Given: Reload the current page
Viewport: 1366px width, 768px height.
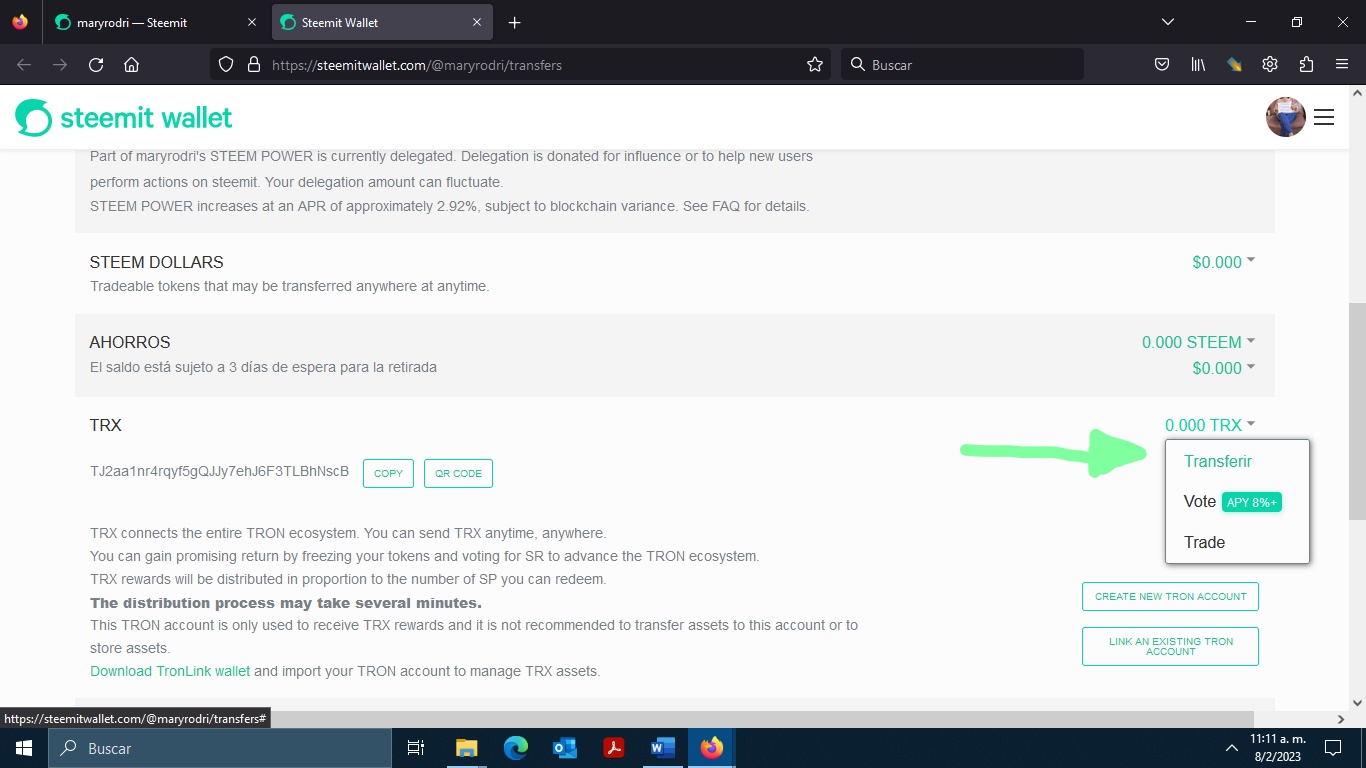Looking at the screenshot, I should click(x=96, y=65).
